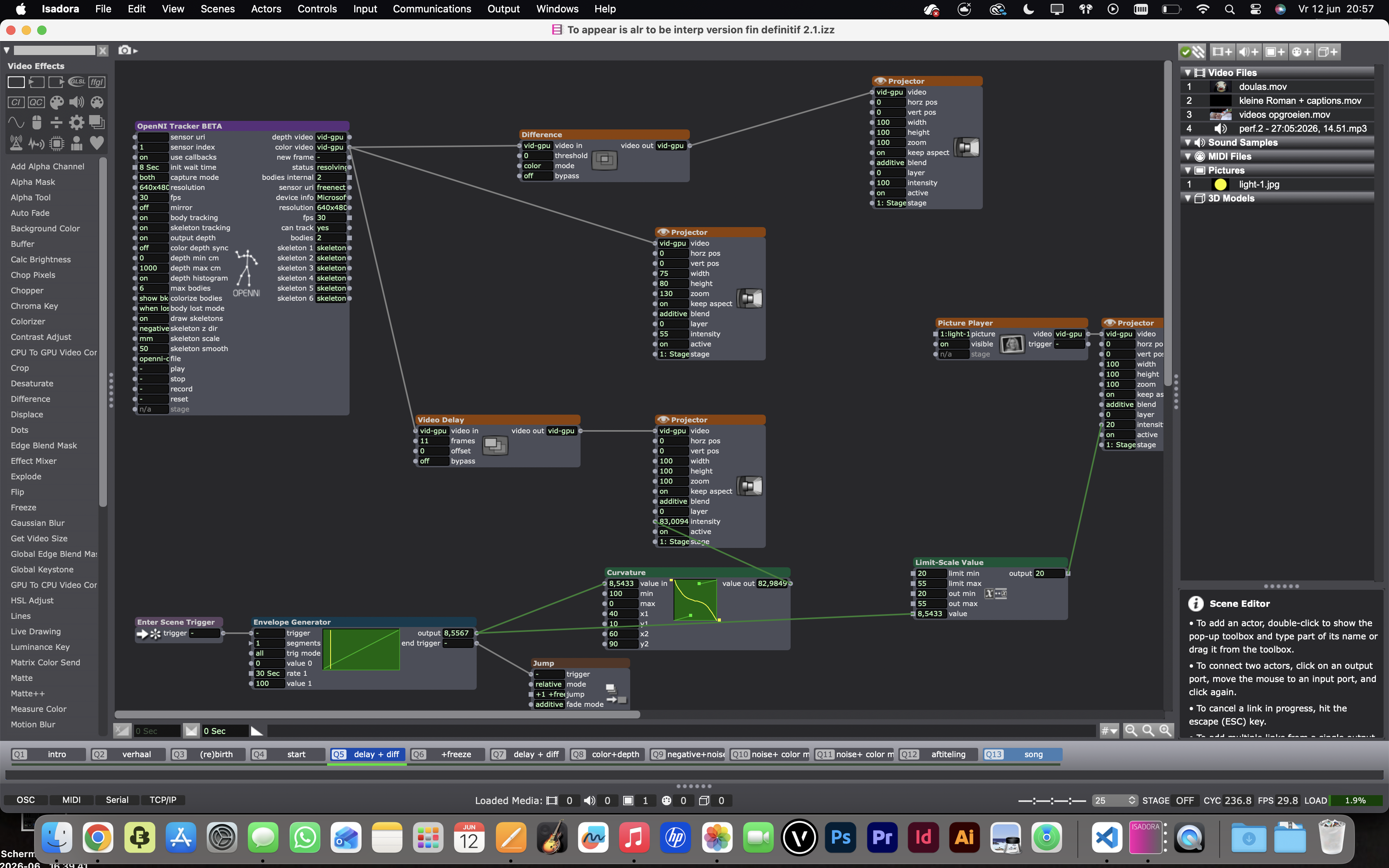
Task: Select the sine wave generator category
Action: (x=16, y=122)
